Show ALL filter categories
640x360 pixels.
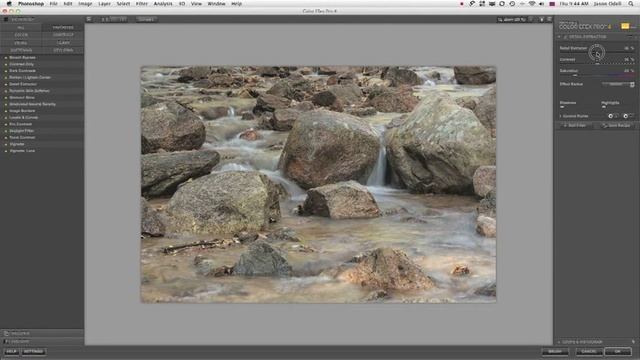click(x=21, y=27)
